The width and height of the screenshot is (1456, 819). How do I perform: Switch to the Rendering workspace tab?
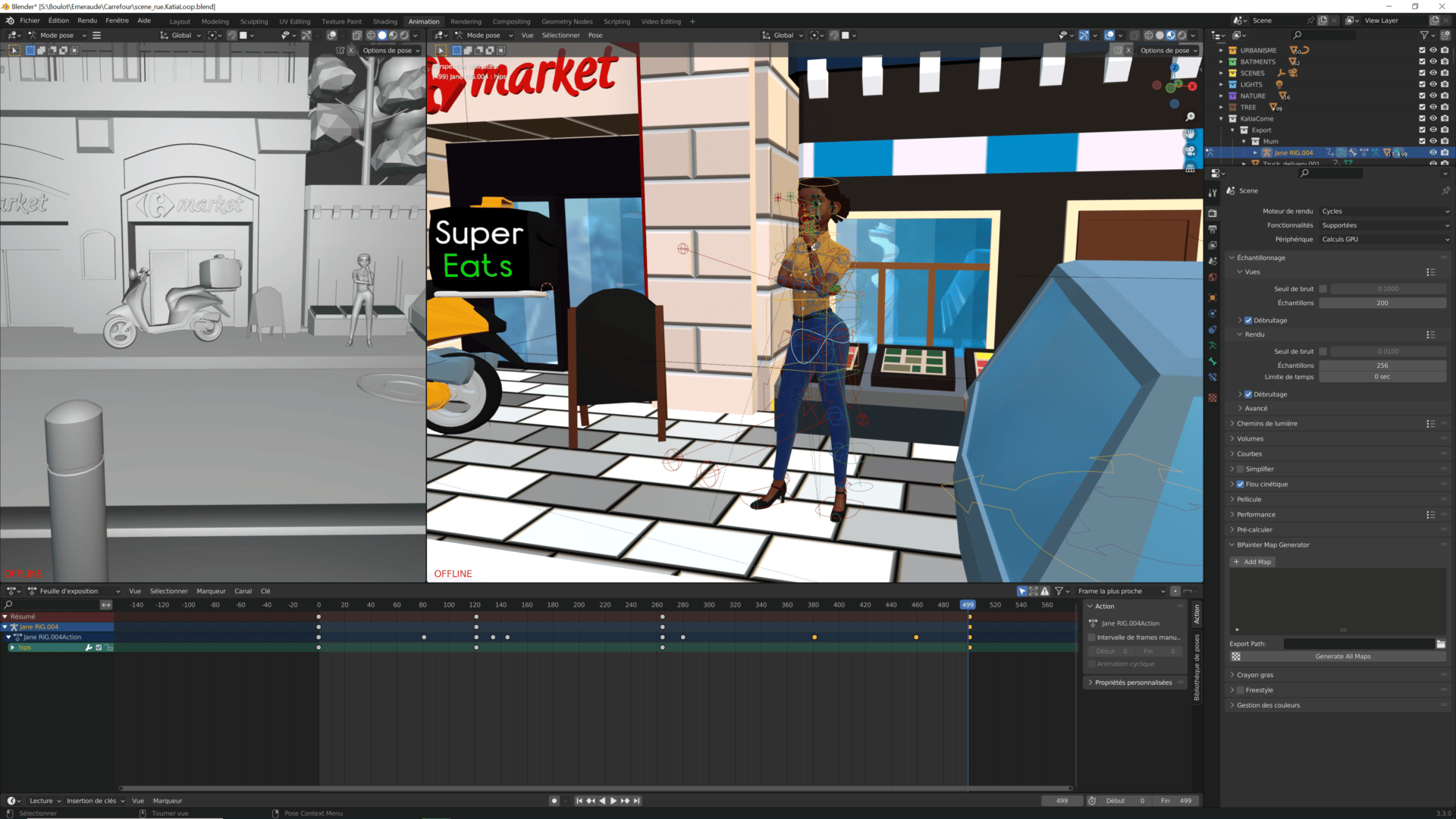point(466,21)
